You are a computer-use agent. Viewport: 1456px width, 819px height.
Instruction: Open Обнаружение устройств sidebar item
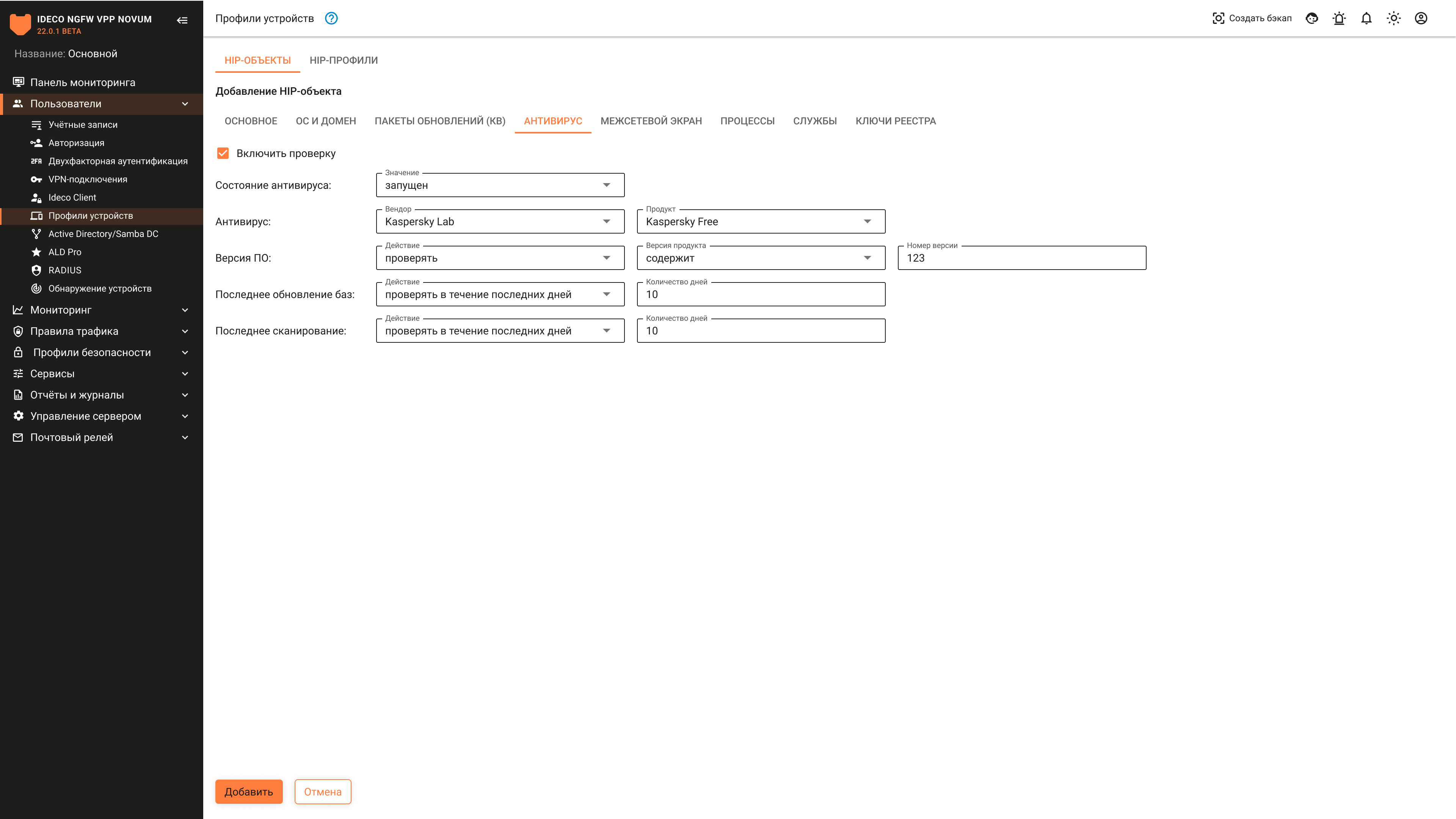(x=99, y=288)
